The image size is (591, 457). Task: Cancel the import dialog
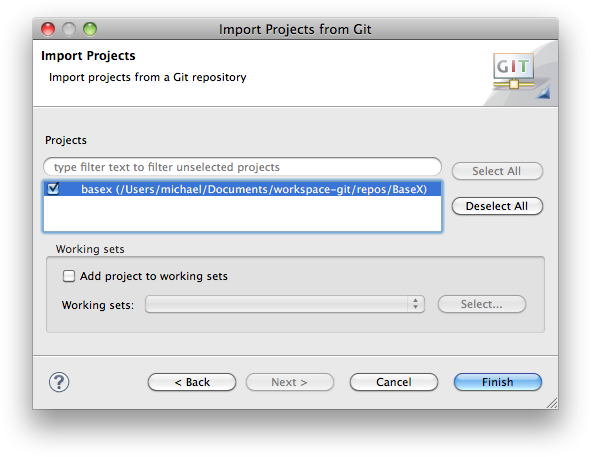[393, 382]
